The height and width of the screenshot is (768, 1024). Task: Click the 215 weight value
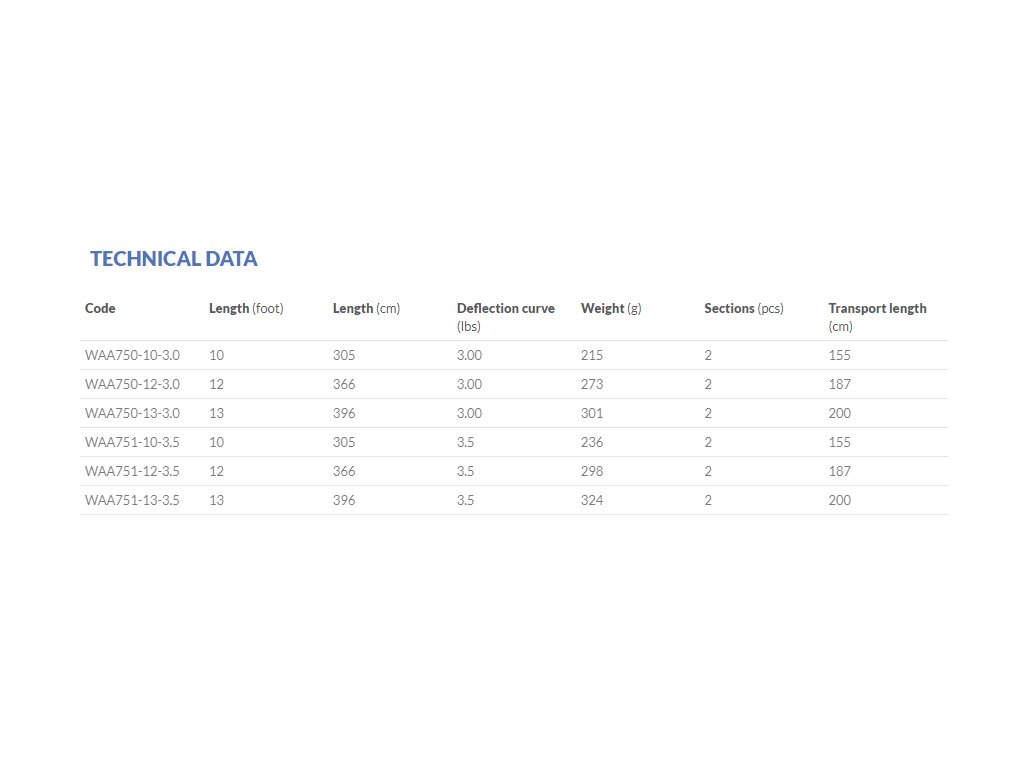click(x=592, y=356)
